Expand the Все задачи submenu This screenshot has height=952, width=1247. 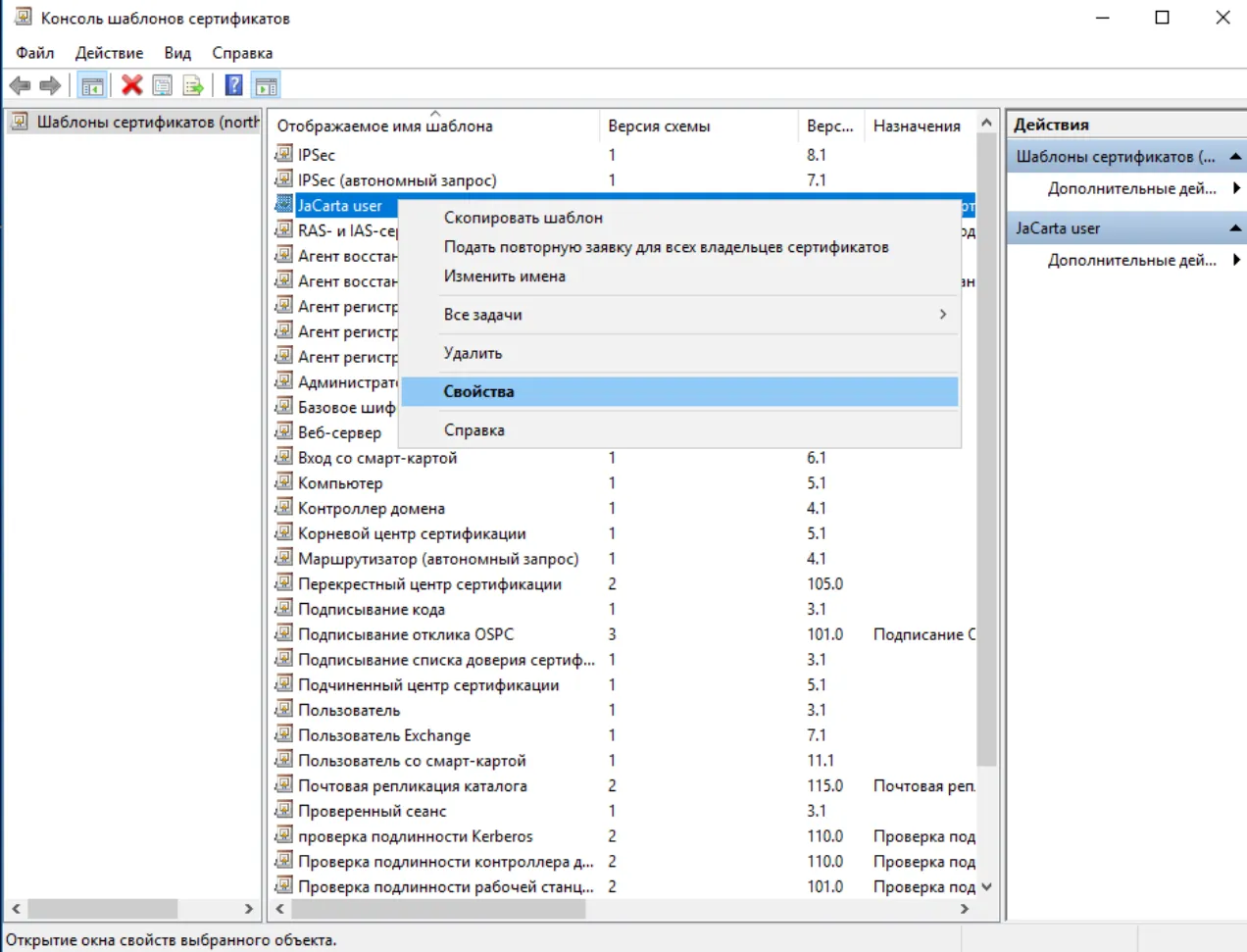point(680,315)
